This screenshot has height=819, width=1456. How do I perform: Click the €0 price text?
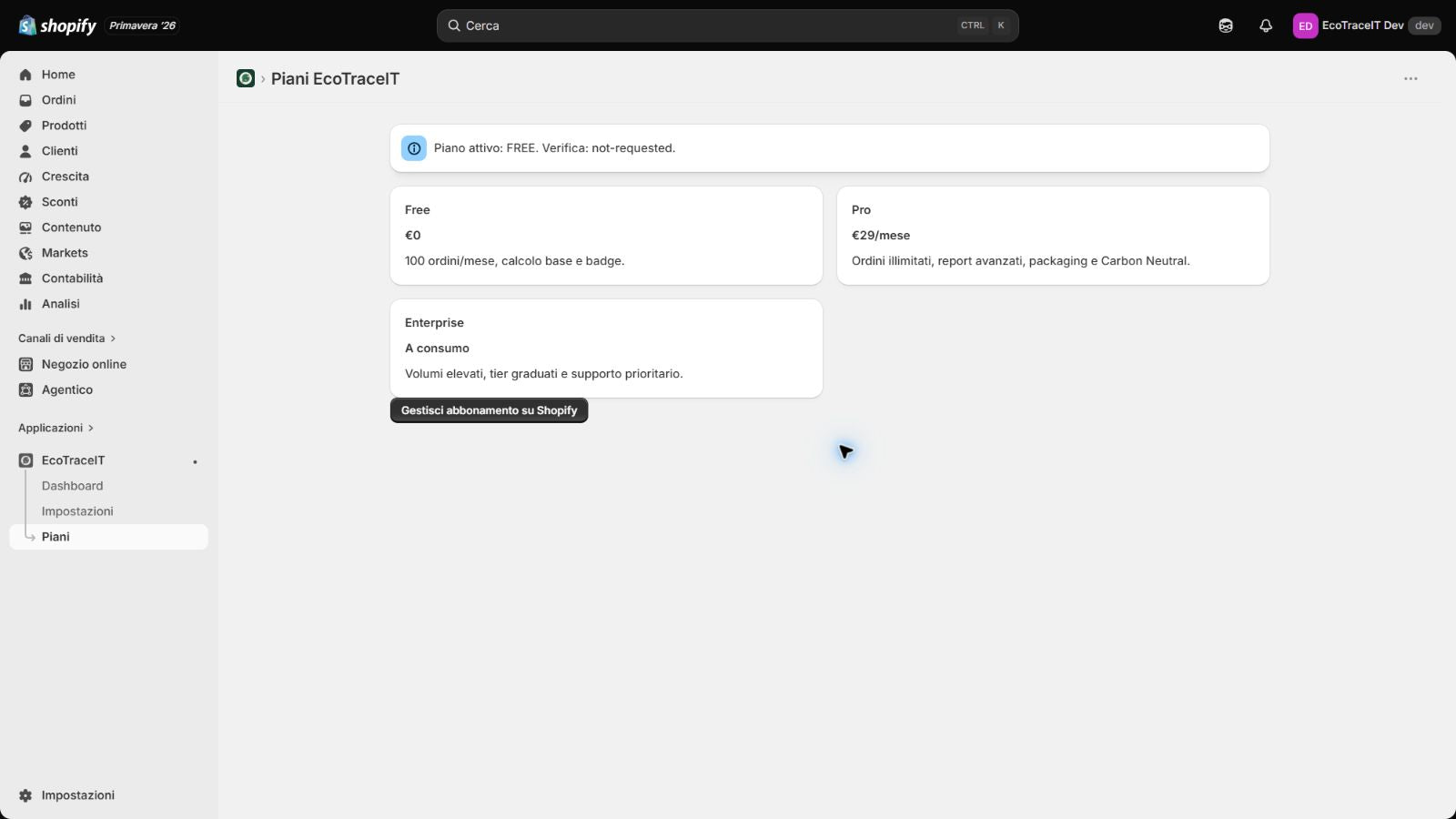(413, 236)
